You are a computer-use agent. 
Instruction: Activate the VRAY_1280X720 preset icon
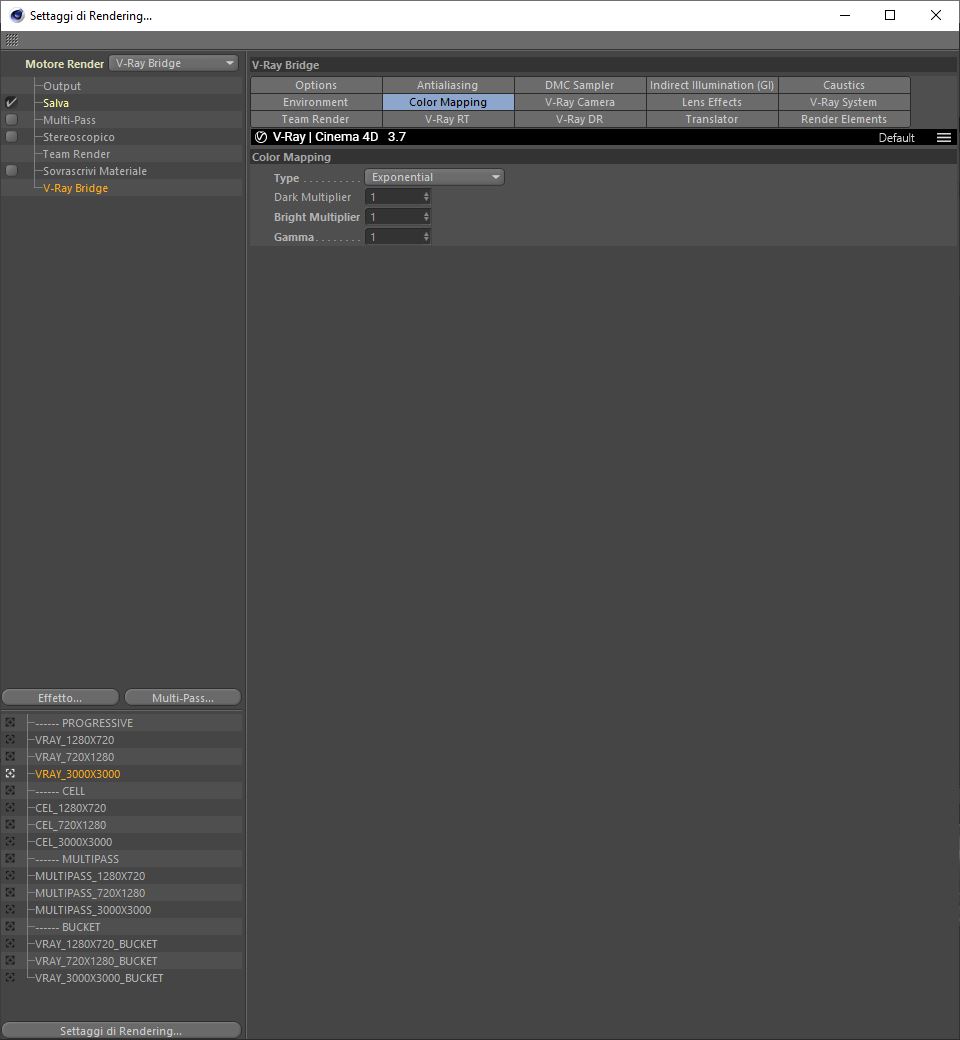click(10, 740)
